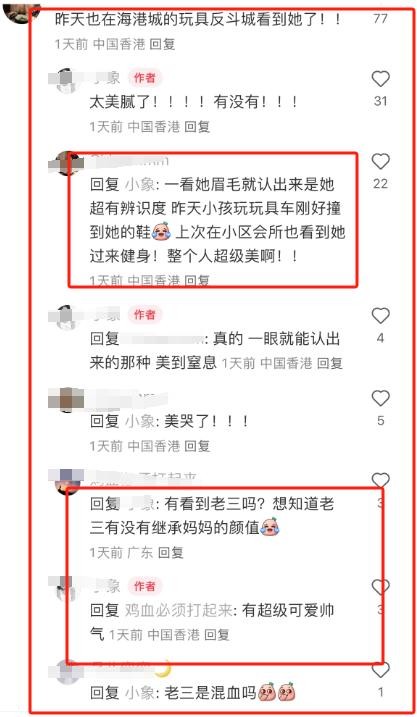
Task: Reply to the 太美腻了 comment
Action: coord(197,127)
